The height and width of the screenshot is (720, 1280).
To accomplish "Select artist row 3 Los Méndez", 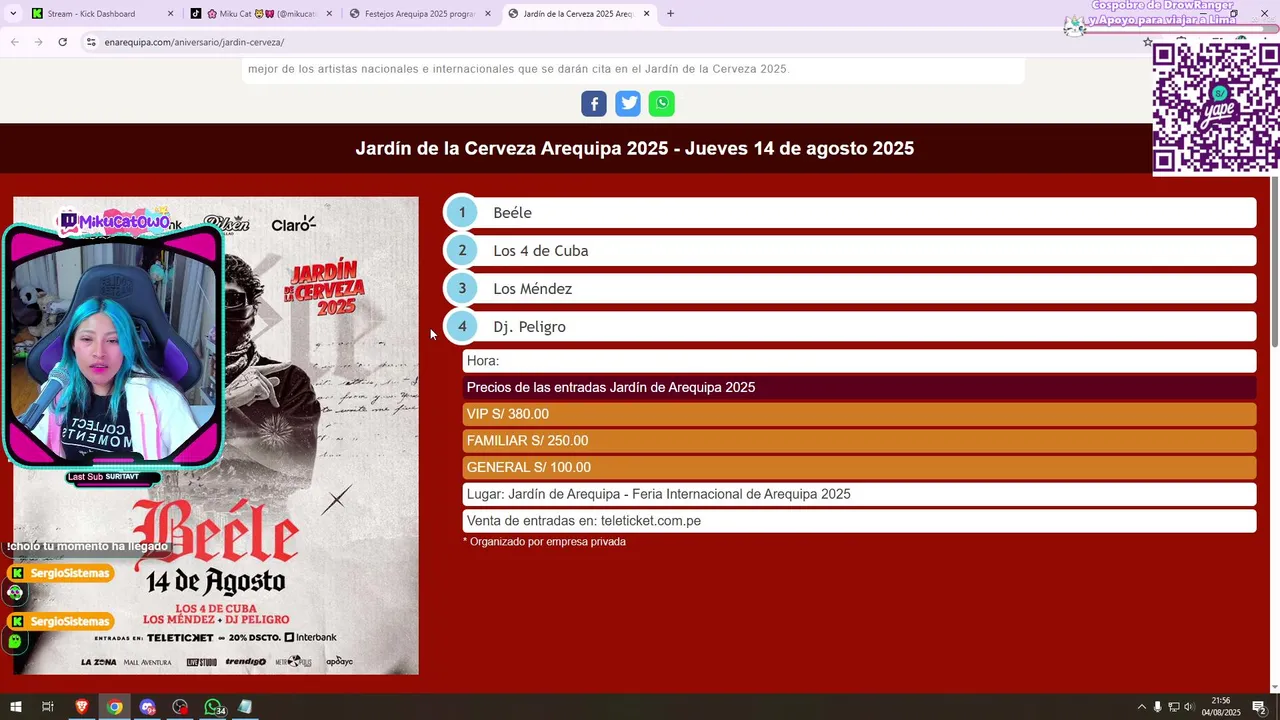I will tap(850, 289).
